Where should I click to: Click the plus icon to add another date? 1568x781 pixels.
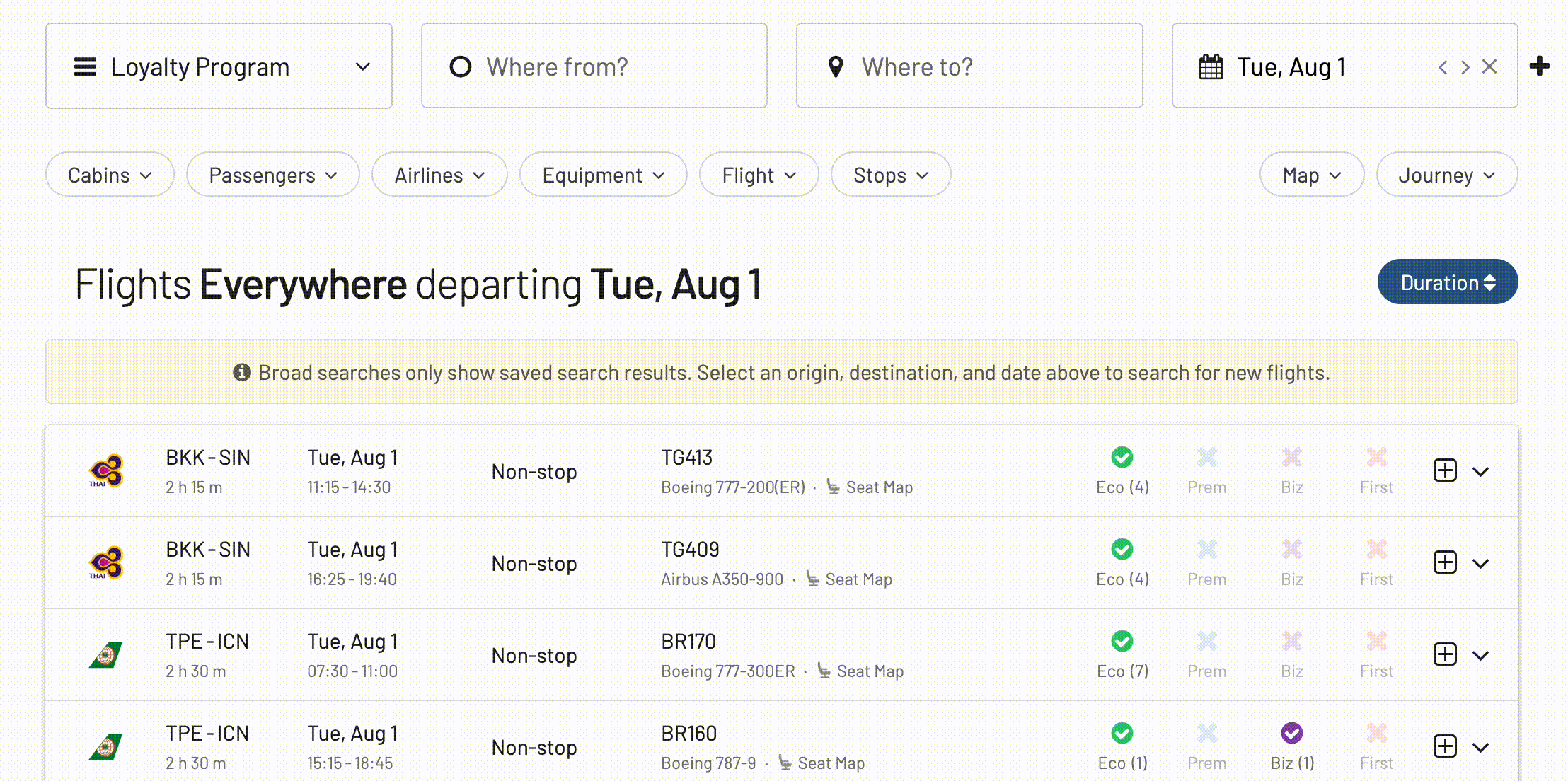pyautogui.click(x=1539, y=66)
